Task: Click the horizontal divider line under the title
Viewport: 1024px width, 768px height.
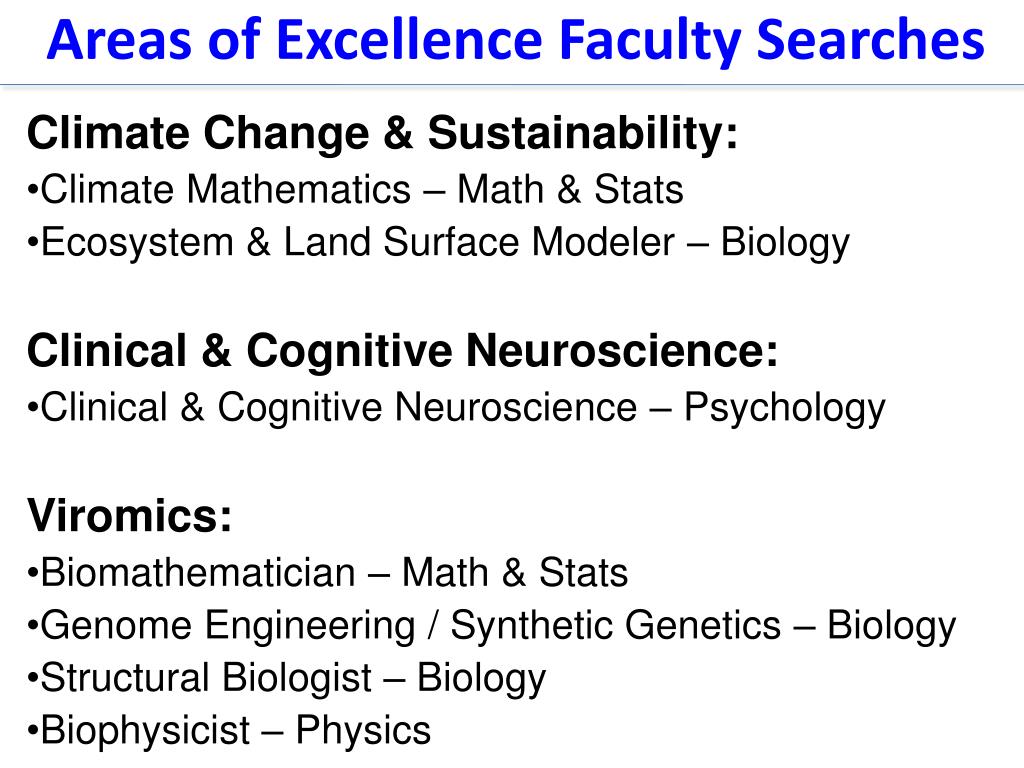Action: pyautogui.click(x=512, y=85)
